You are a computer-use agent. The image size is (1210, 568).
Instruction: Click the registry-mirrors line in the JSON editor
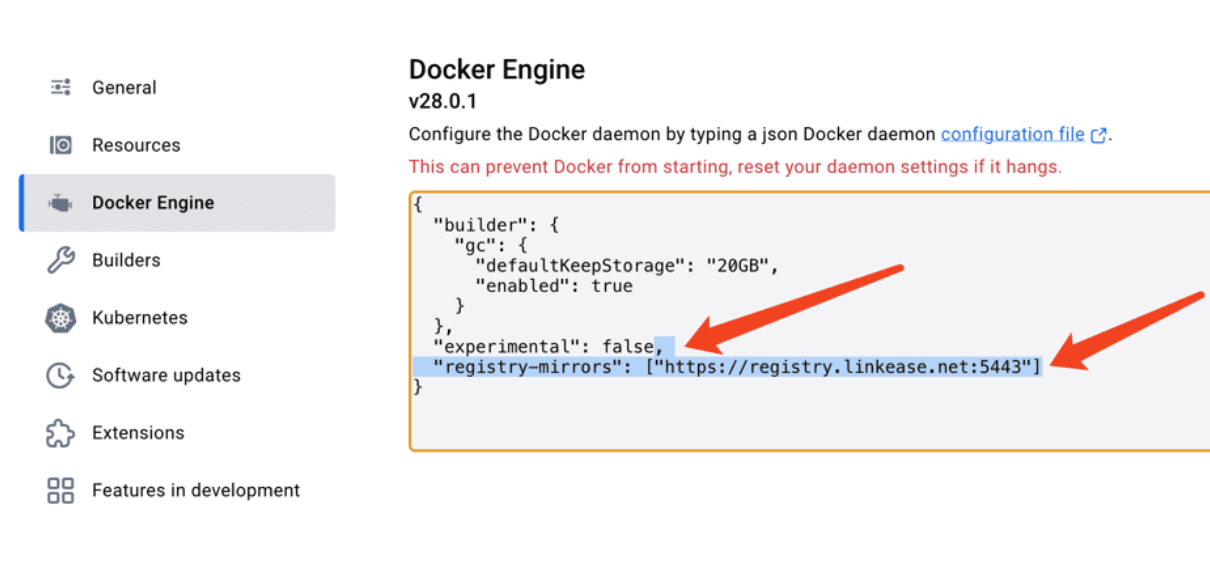[x=738, y=367]
